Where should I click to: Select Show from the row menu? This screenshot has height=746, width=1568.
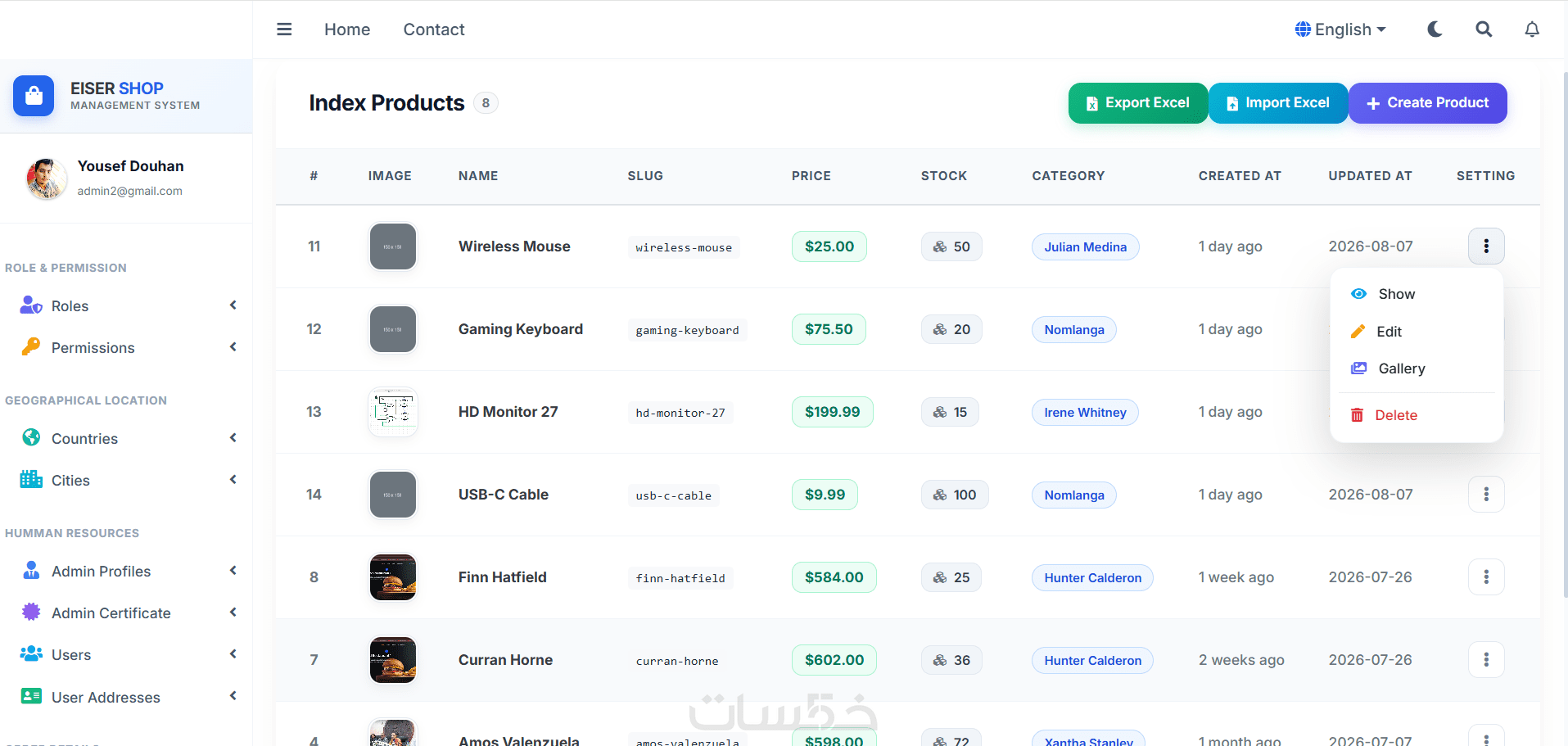1417,294
